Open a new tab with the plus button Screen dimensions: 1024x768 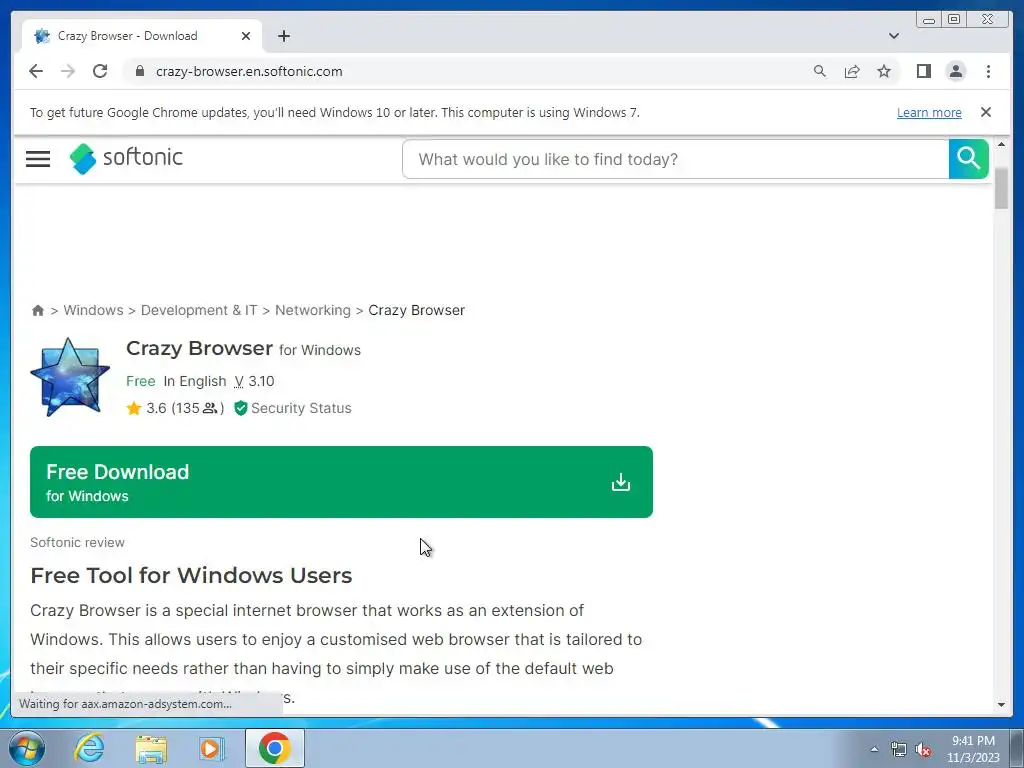tap(283, 36)
